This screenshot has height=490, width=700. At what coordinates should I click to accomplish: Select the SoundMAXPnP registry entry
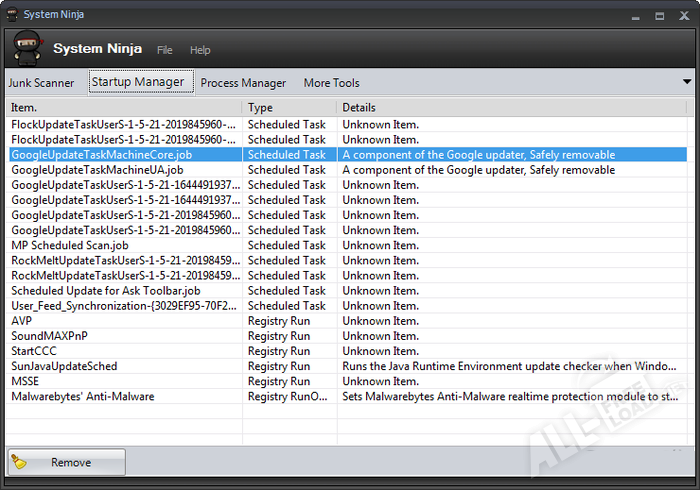click(50, 336)
